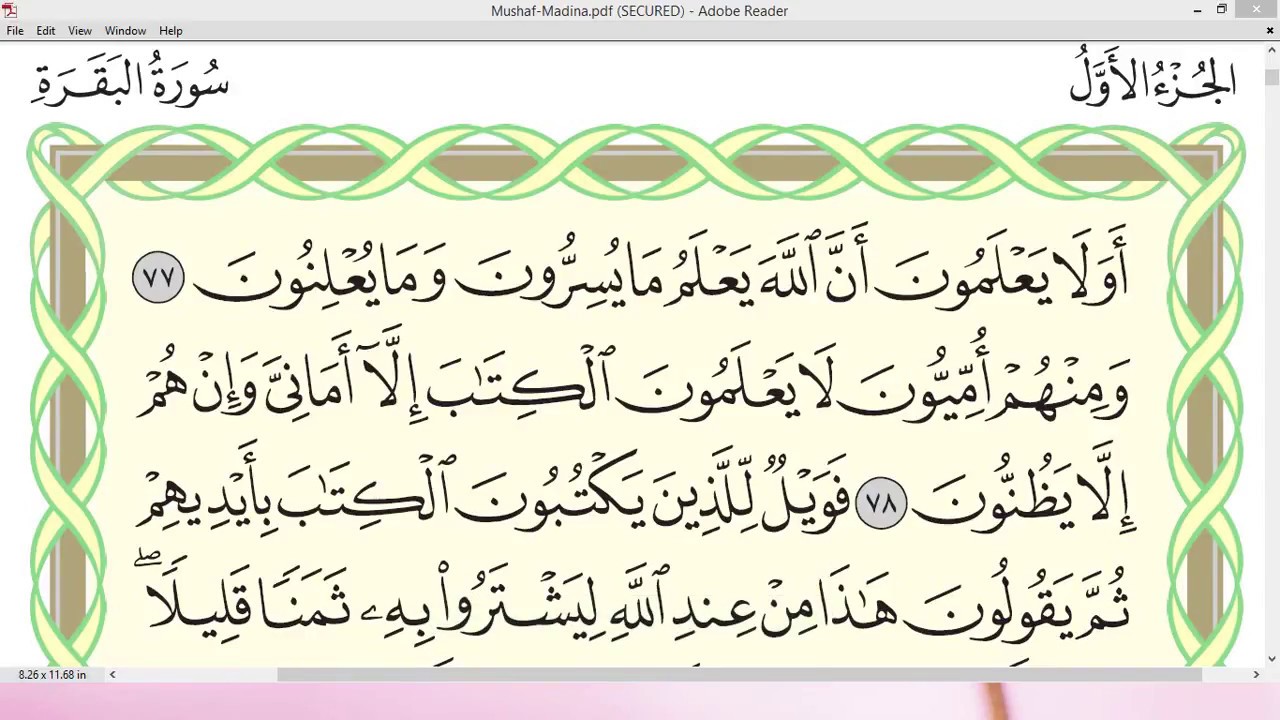The width and height of the screenshot is (1280, 720).
Task: Click the horizontal scrollbar right arrow
Action: 1256,675
